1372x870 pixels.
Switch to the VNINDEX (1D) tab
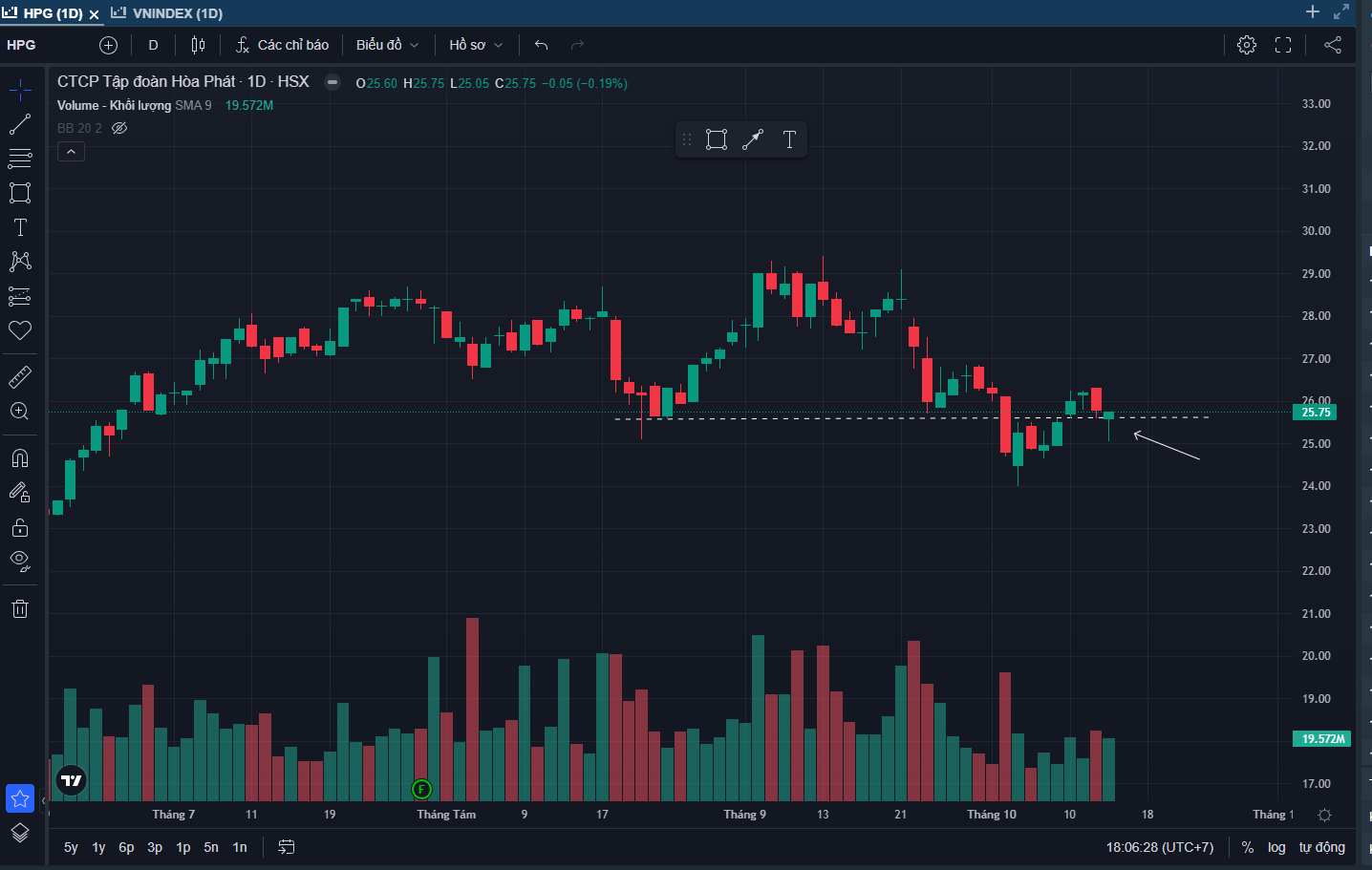tap(168, 13)
